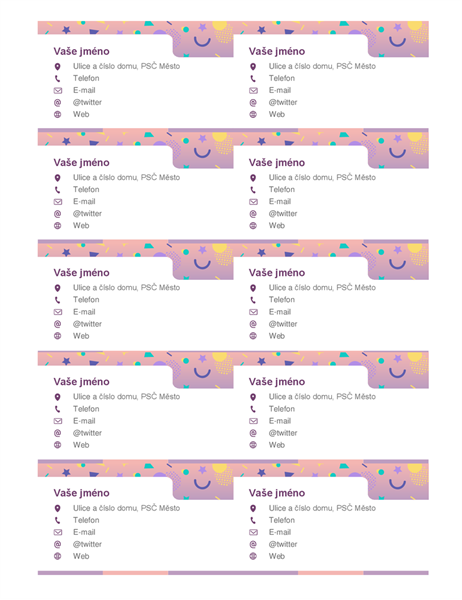Select the envelope e-mail icon in top-left card
Screen dimensions: 462x600
click(57, 91)
